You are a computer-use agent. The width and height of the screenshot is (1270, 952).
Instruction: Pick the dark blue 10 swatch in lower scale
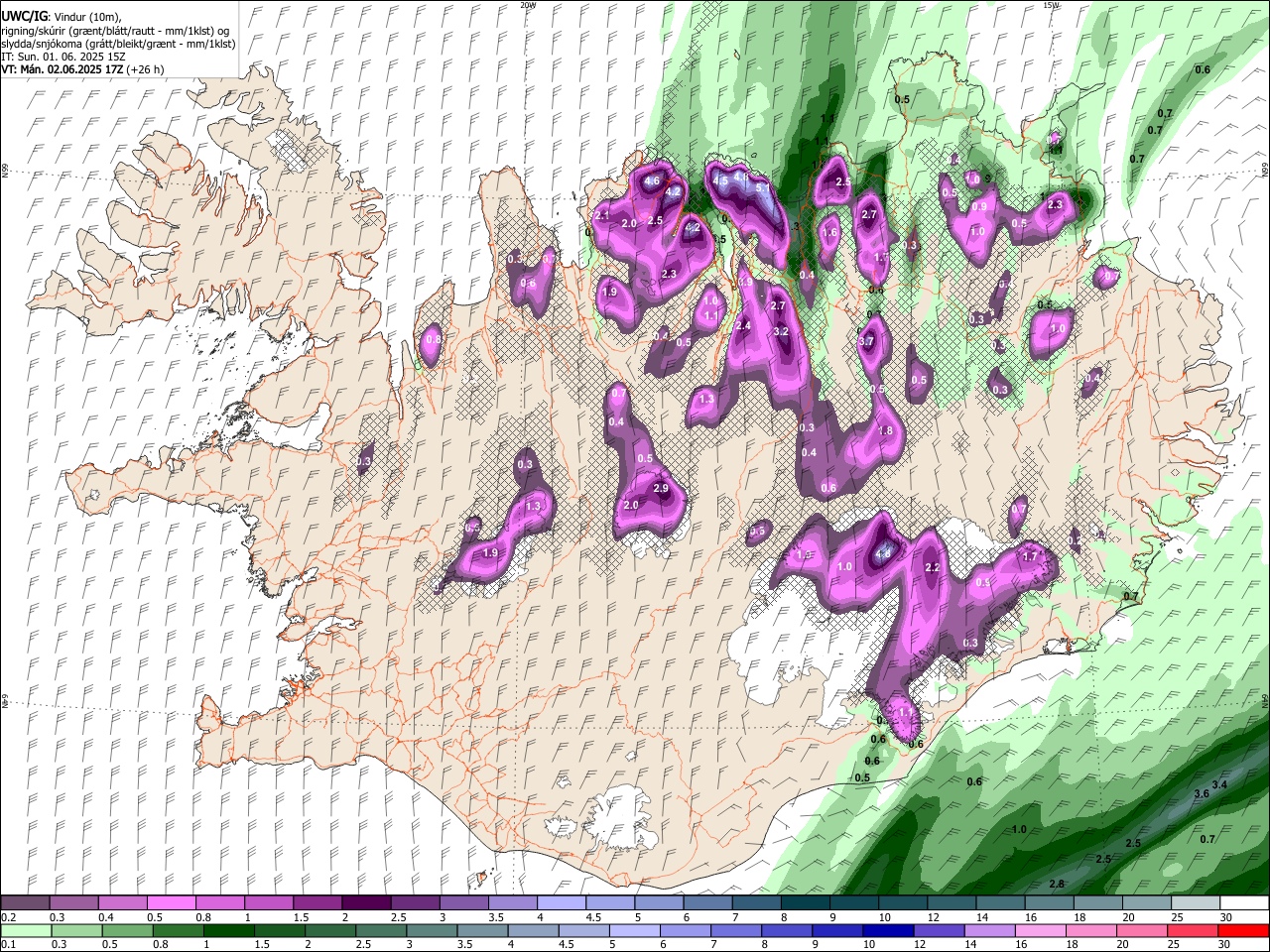point(886,931)
